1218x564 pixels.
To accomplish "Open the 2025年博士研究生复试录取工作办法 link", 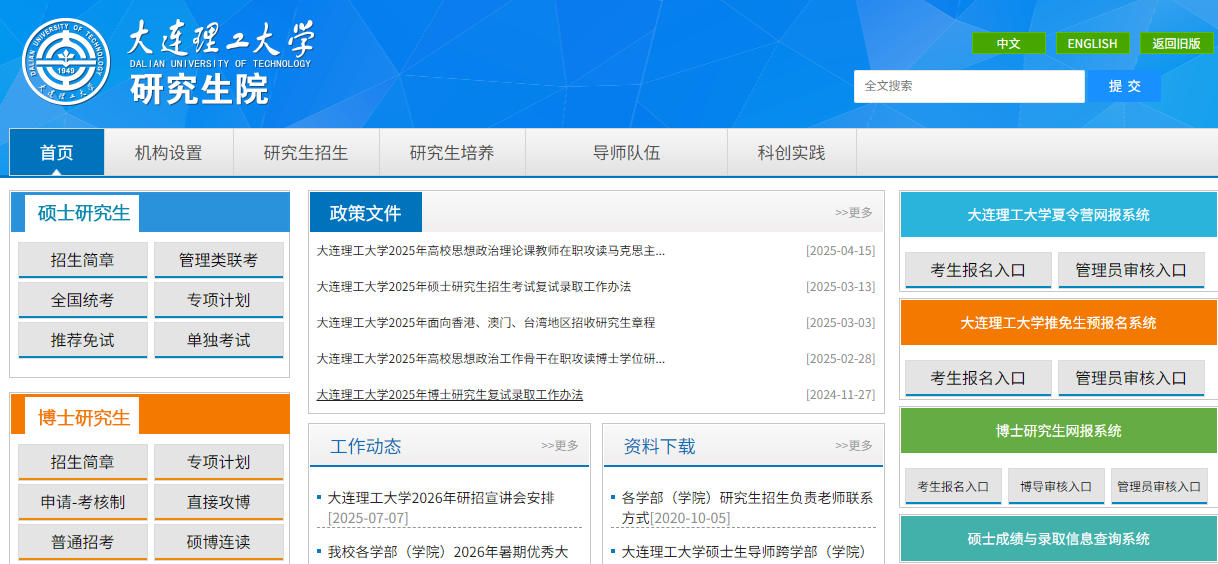I will (x=449, y=395).
